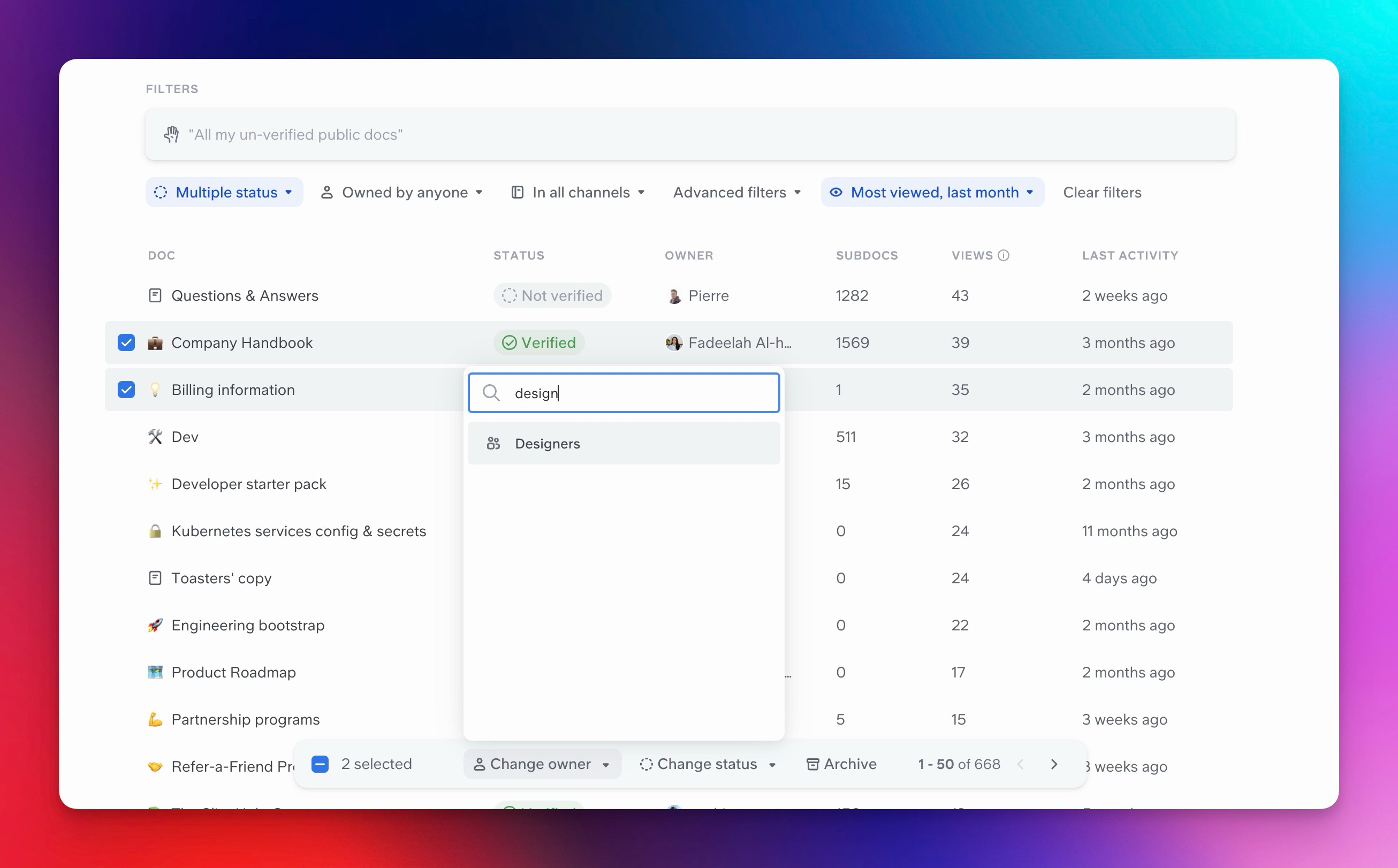The image size is (1398, 868).
Task: Uncheck the Billing information checkbox
Action: tap(126, 390)
